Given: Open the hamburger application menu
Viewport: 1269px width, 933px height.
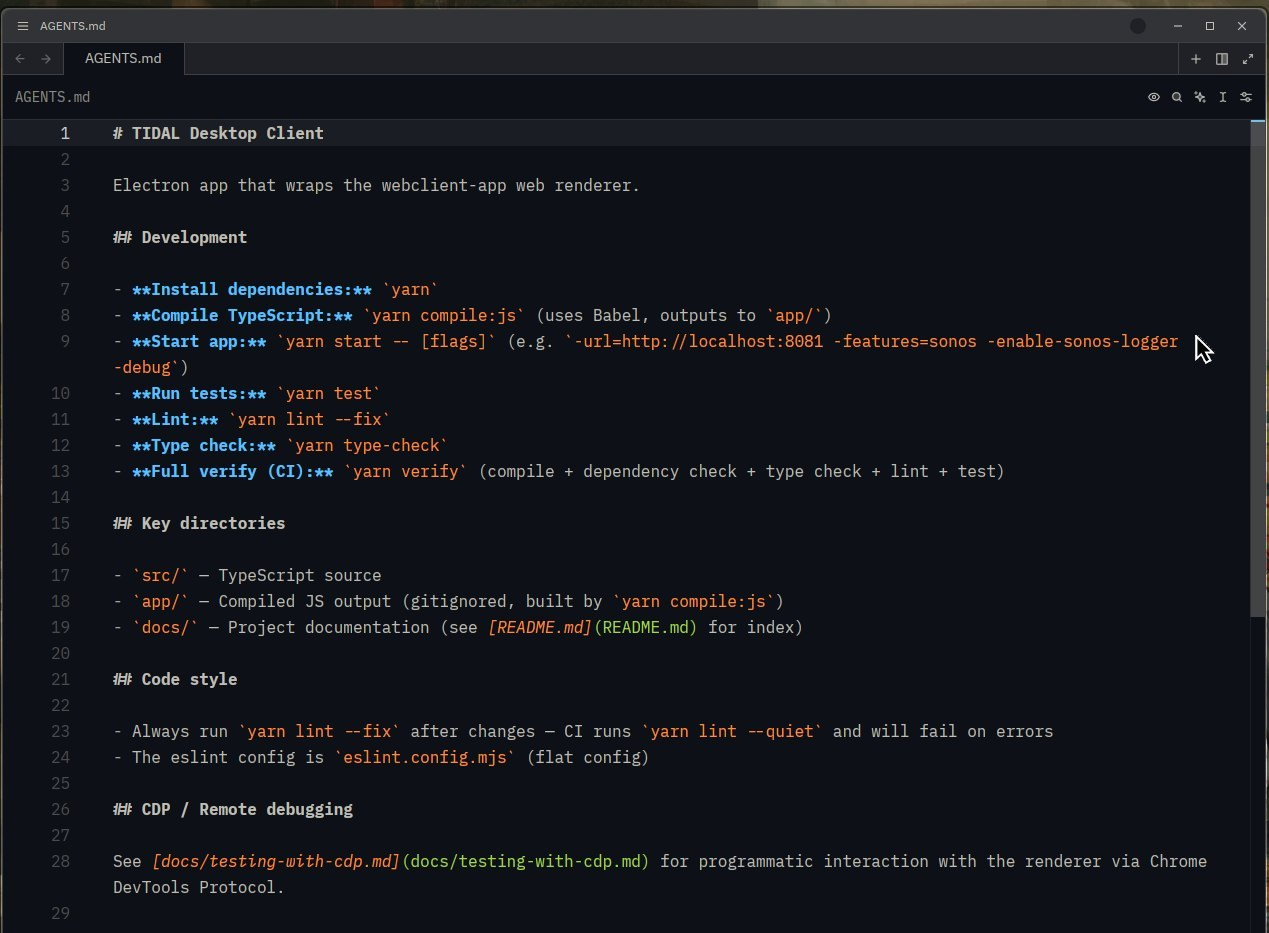Looking at the screenshot, I should click(23, 26).
